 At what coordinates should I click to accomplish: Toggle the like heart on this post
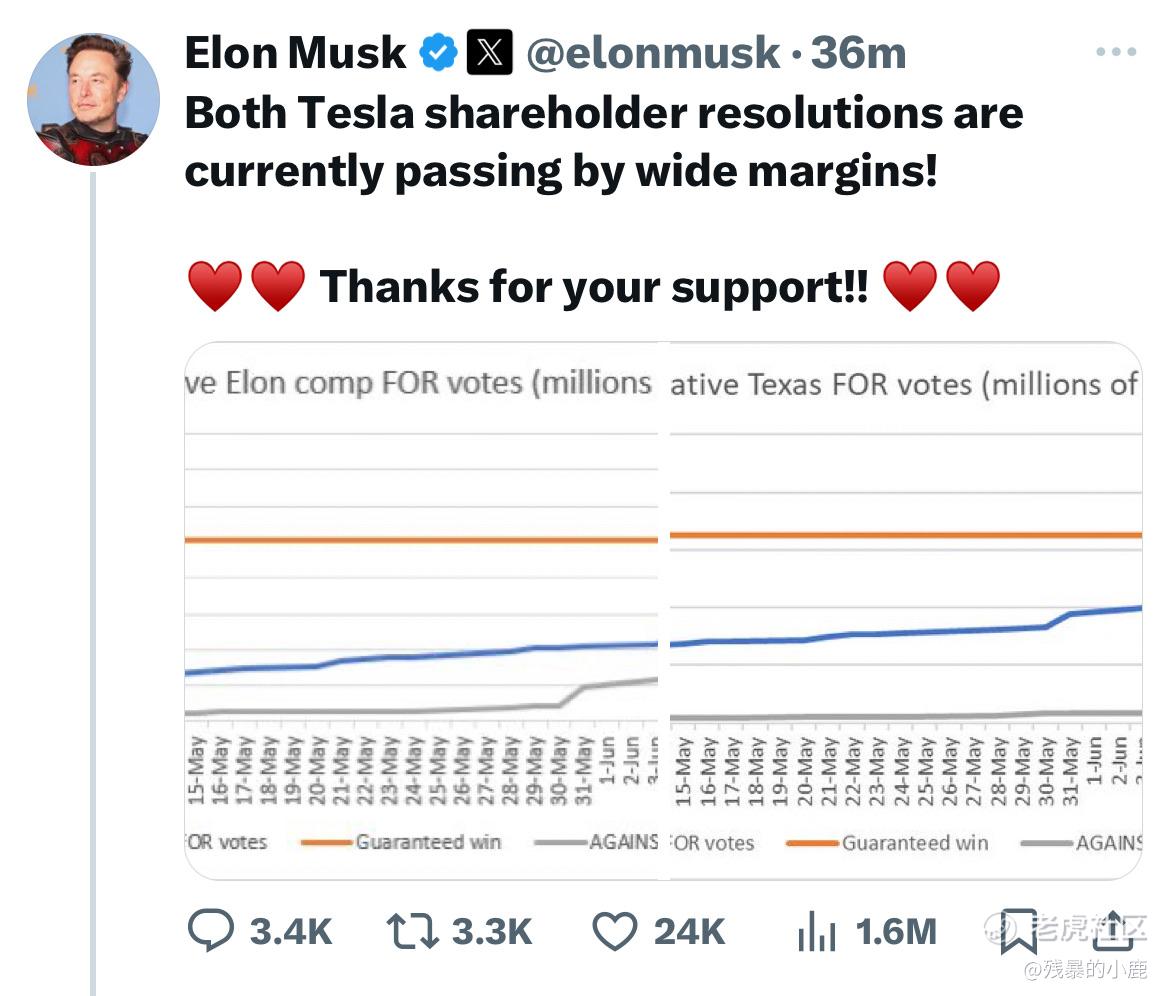[615, 932]
